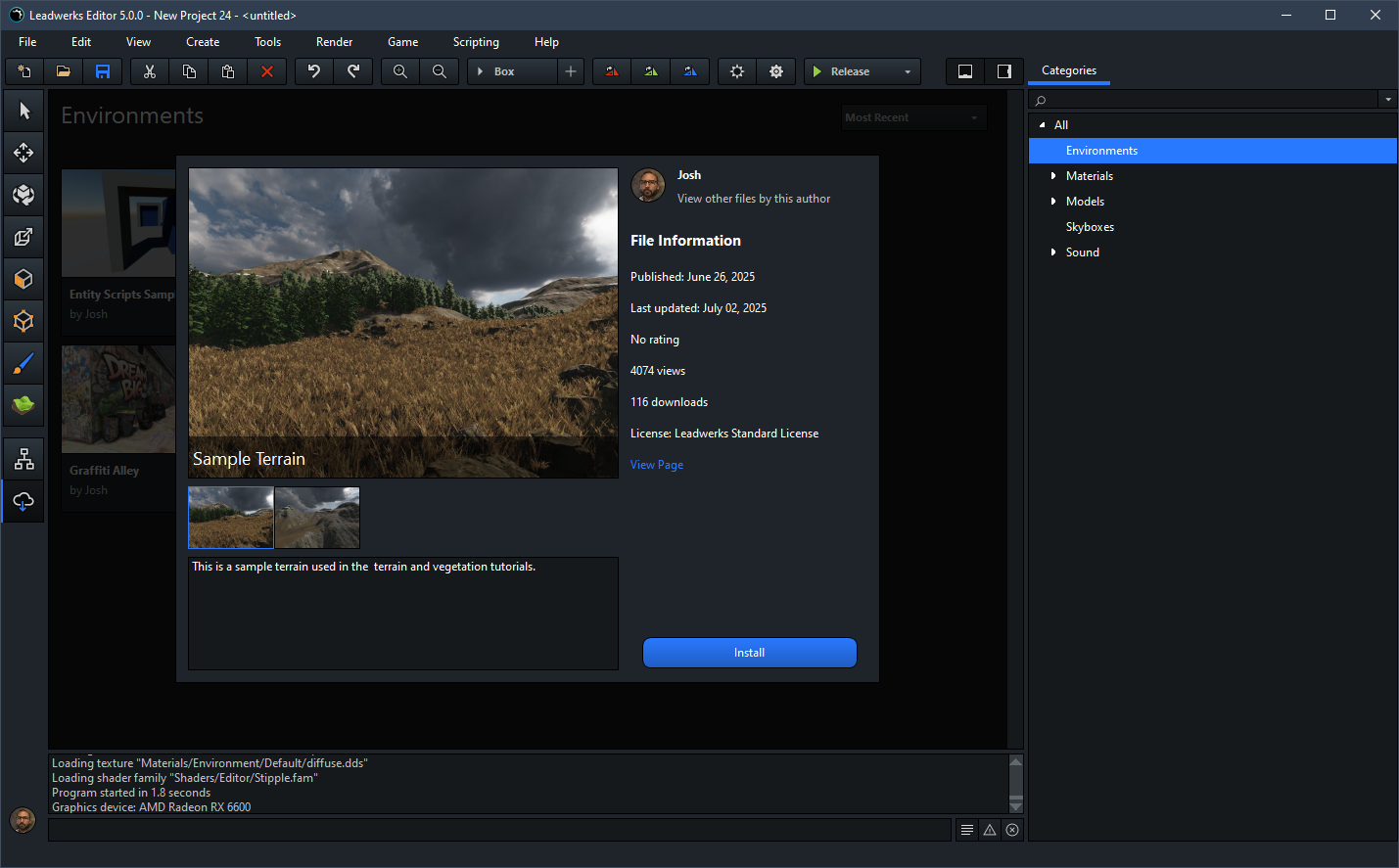Viewport: 1399px width, 868px height.
Task: Open the View Page link
Action: tap(657, 465)
